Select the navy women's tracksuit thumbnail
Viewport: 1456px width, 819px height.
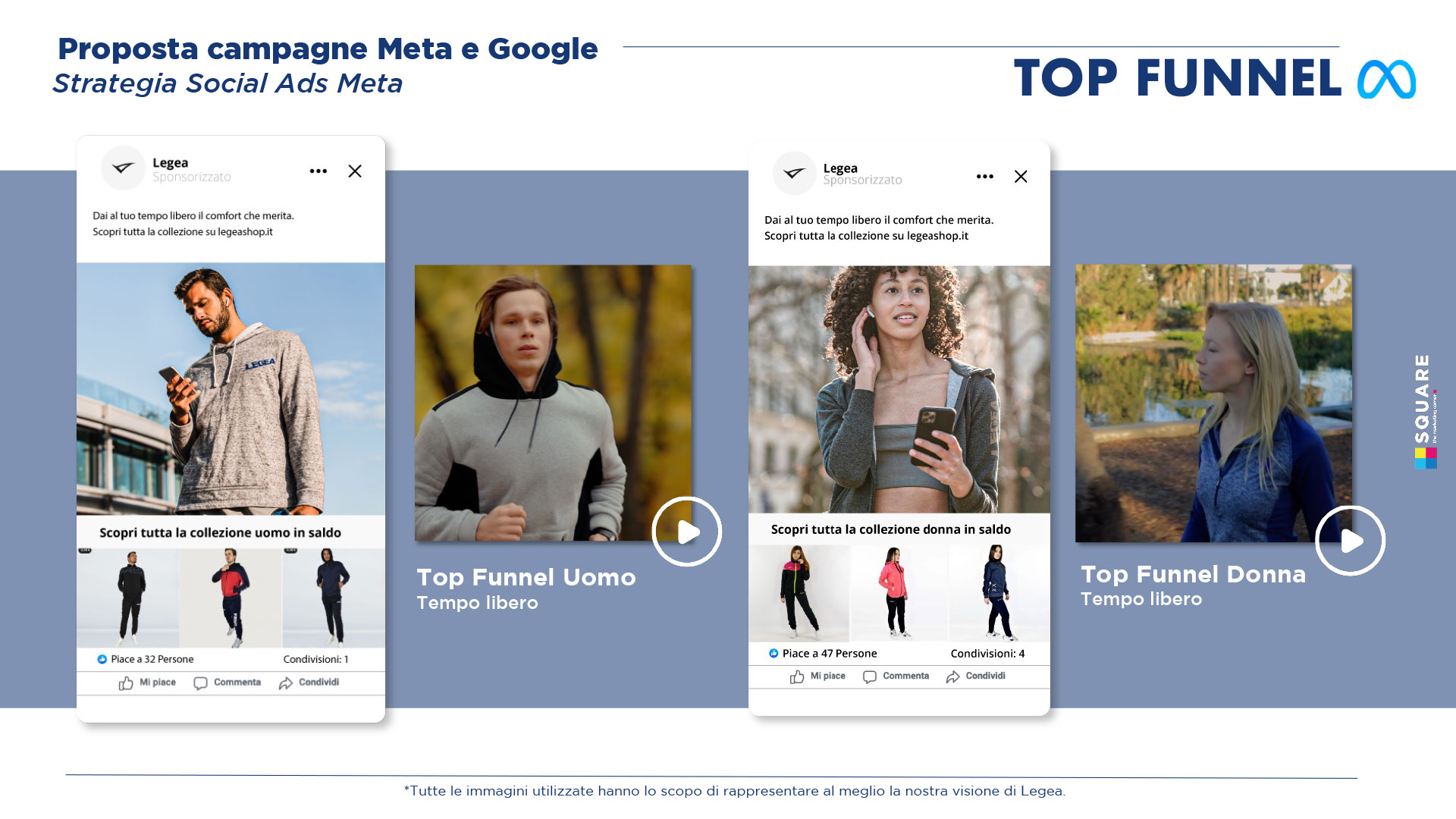click(x=999, y=593)
